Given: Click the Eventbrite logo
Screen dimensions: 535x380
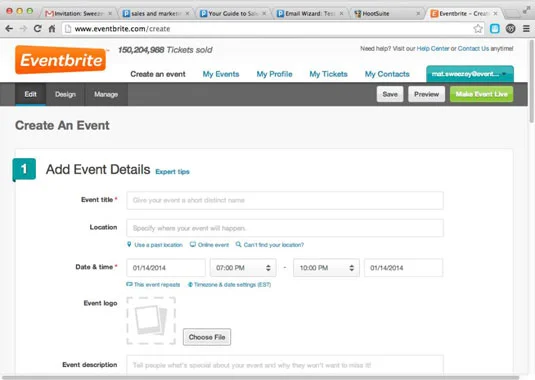Looking at the screenshot, I should point(61,60).
